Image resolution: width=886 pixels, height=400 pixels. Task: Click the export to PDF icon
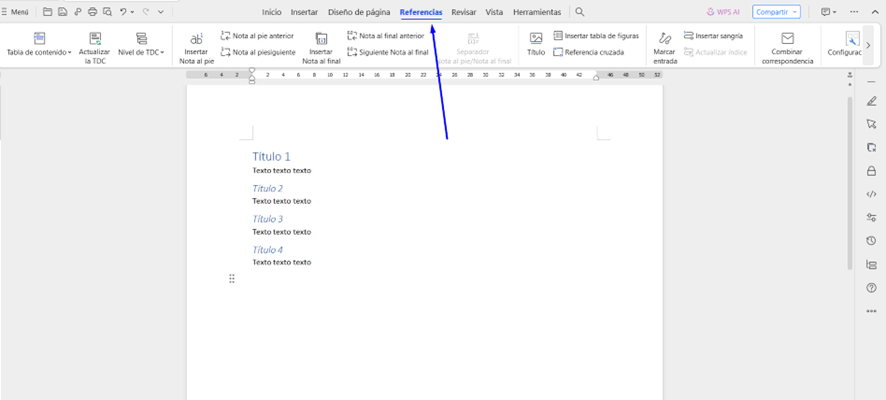pyautogui.click(x=77, y=12)
